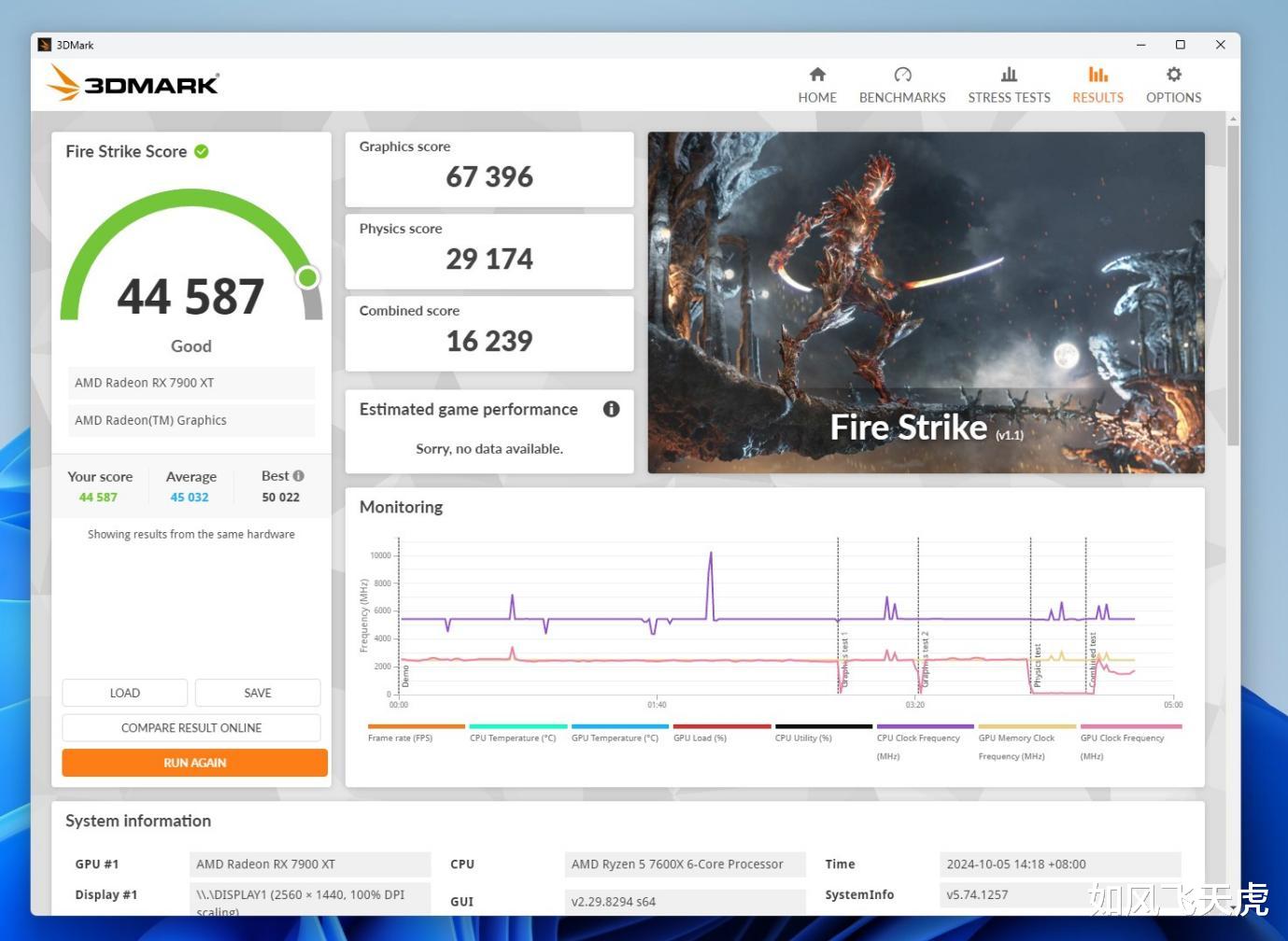Image resolution: width=1288 pixels, height=941 pixels.
Task: Toggle the CPU Utility (%) legend entry
Action: (824, 733)
